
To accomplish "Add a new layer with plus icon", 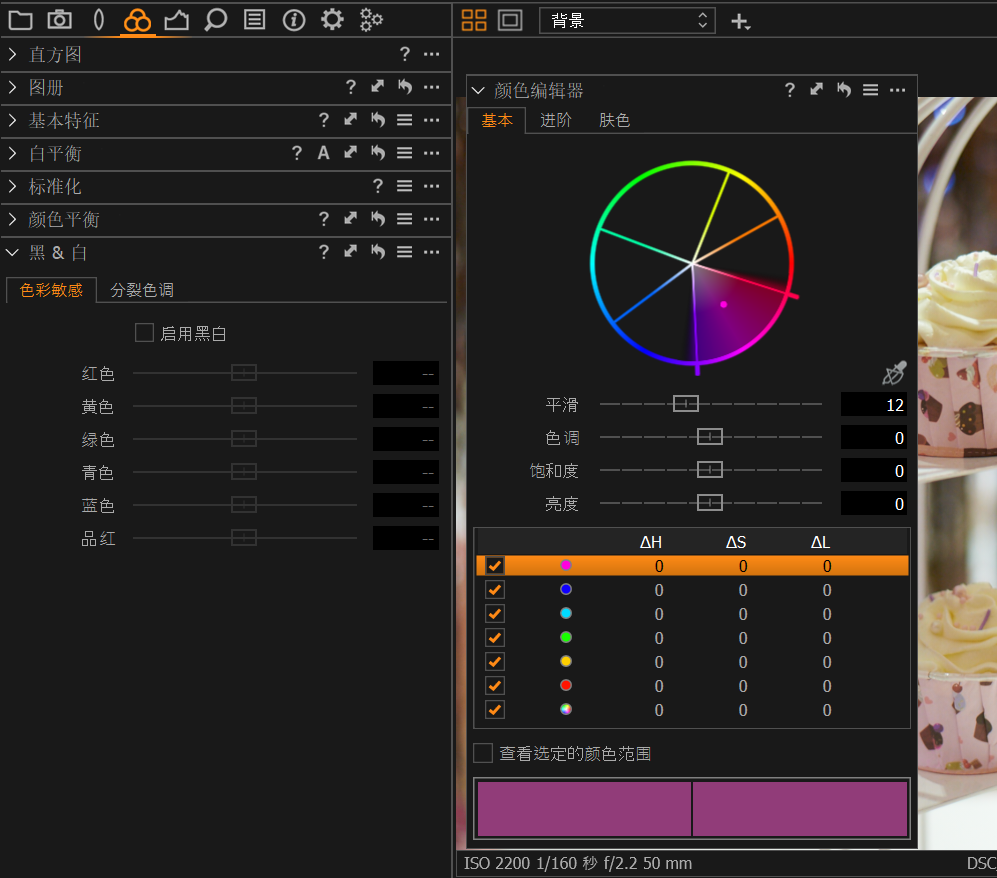I will pyautogui.click(x=740, y=21).
